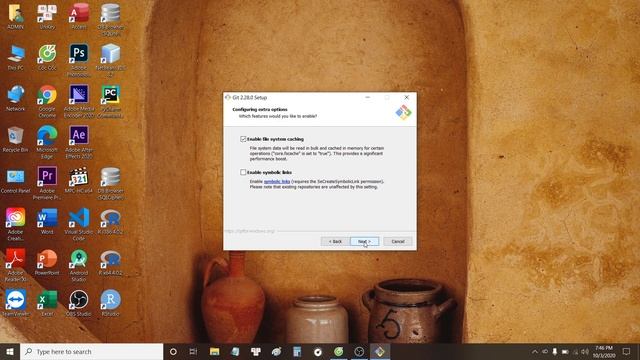Open the symbolic links hyperlink
Screen dimensions: 640x360
[277, 182]
